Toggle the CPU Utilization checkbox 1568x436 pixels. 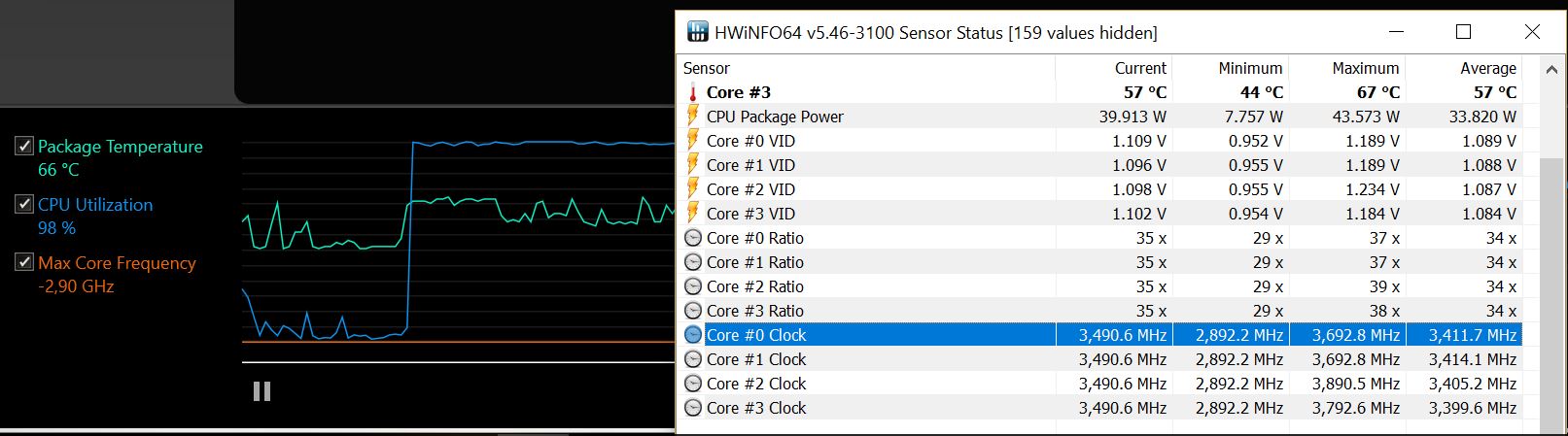coord(24,205)
